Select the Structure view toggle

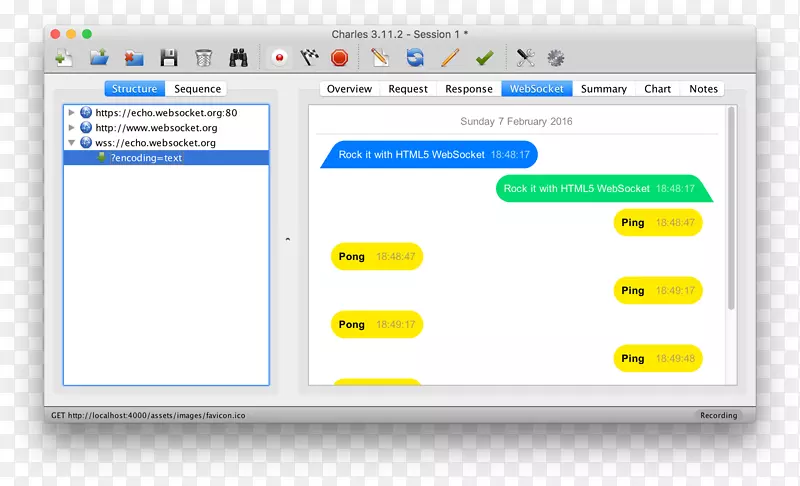pos(134,89)
